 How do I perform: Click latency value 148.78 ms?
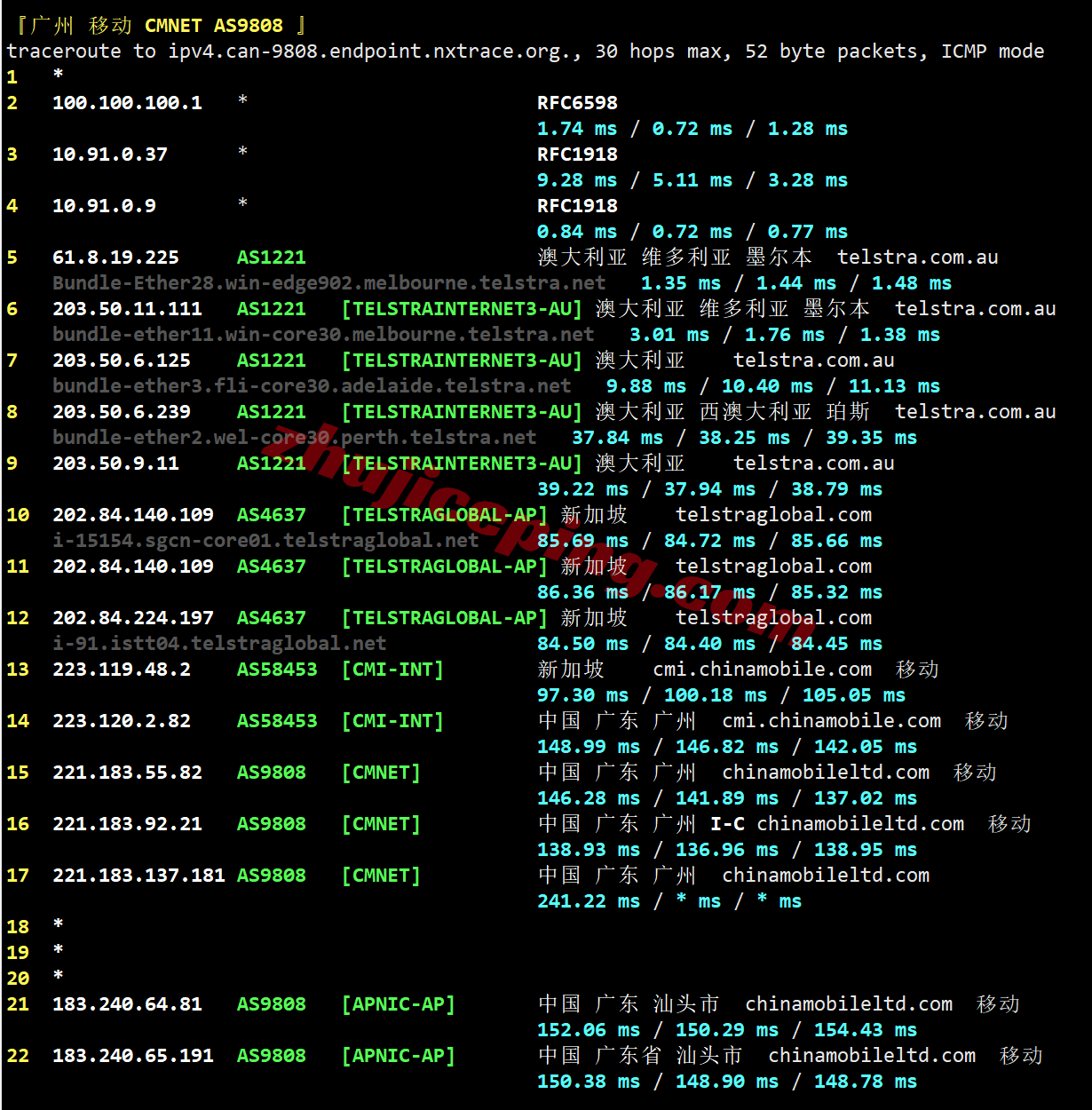point(866,1082)
